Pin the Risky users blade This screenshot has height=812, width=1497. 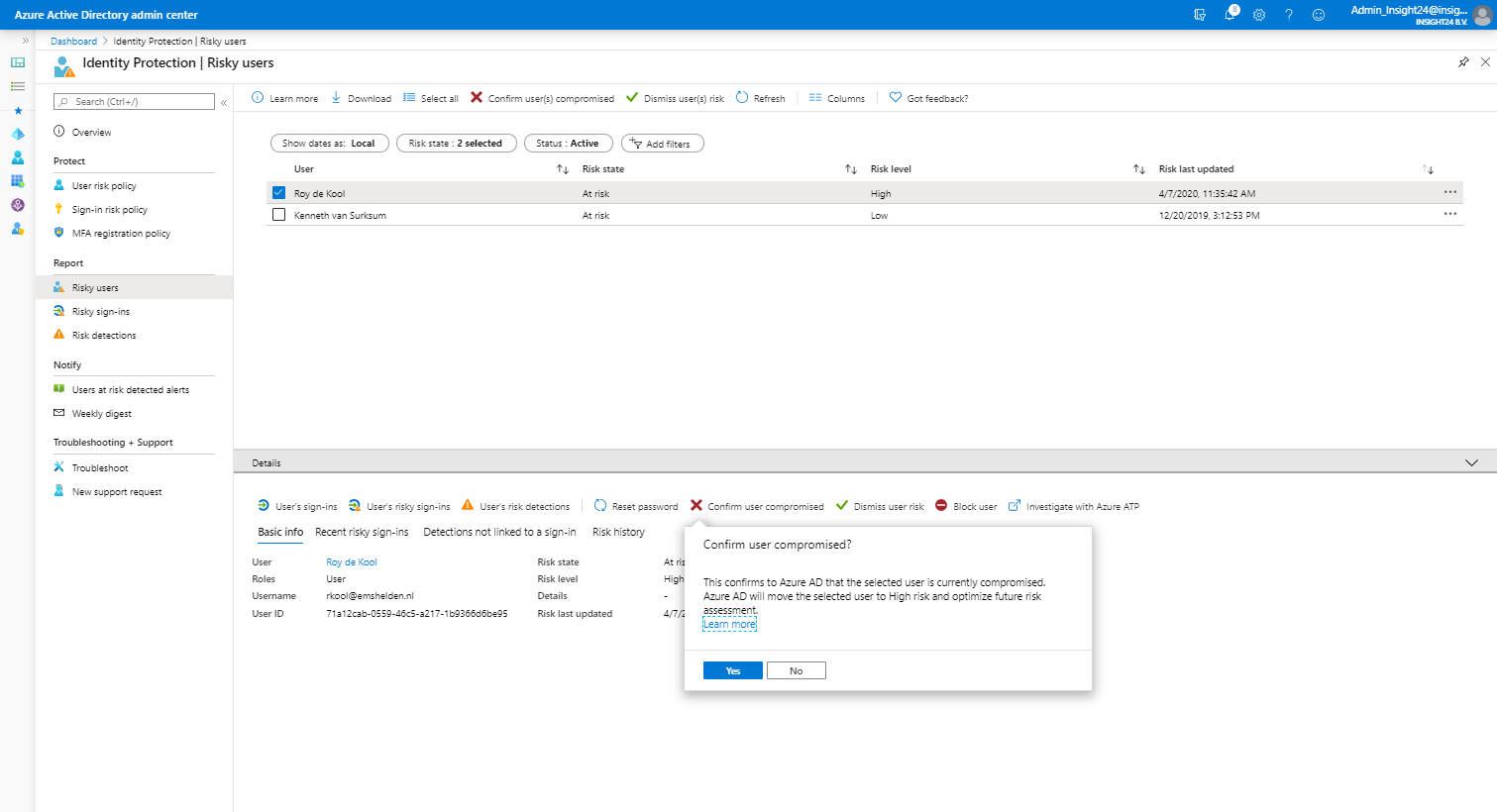[x=1463, y=62]
